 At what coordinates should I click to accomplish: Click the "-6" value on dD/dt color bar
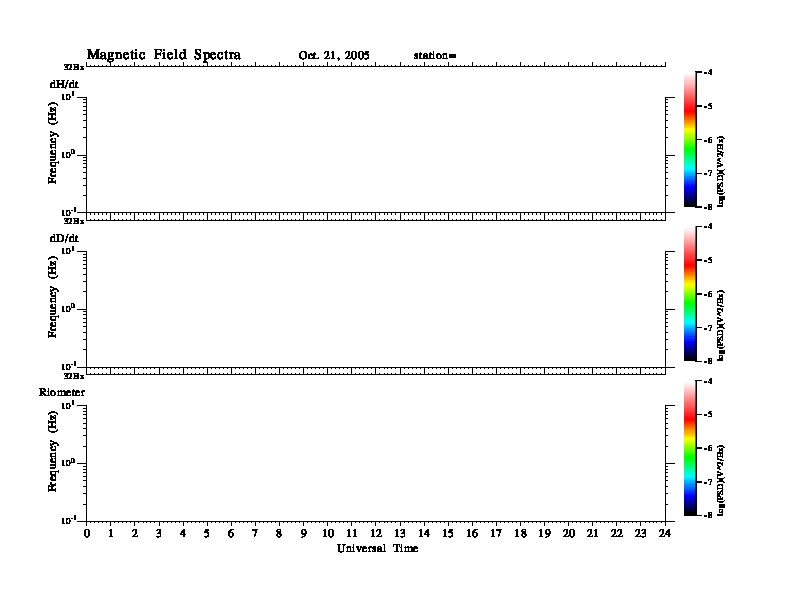708,294
